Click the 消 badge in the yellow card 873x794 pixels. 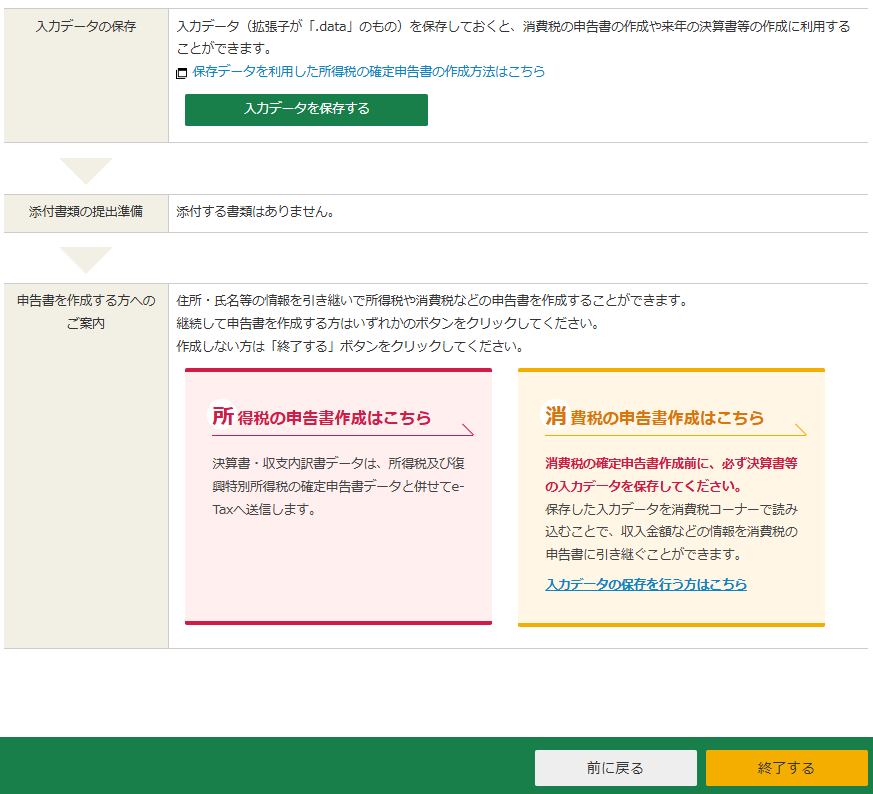(x=556, y=416)
